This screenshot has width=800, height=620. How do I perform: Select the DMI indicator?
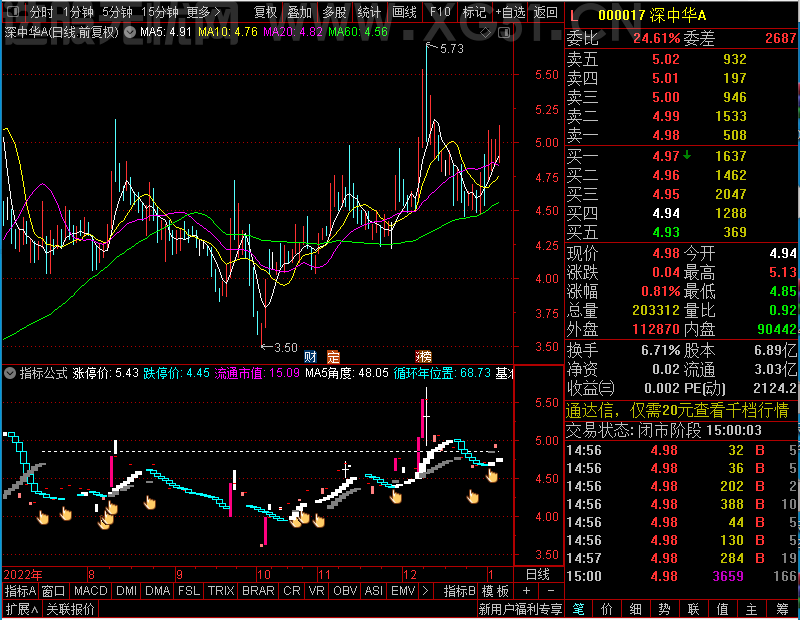(127, 591)
